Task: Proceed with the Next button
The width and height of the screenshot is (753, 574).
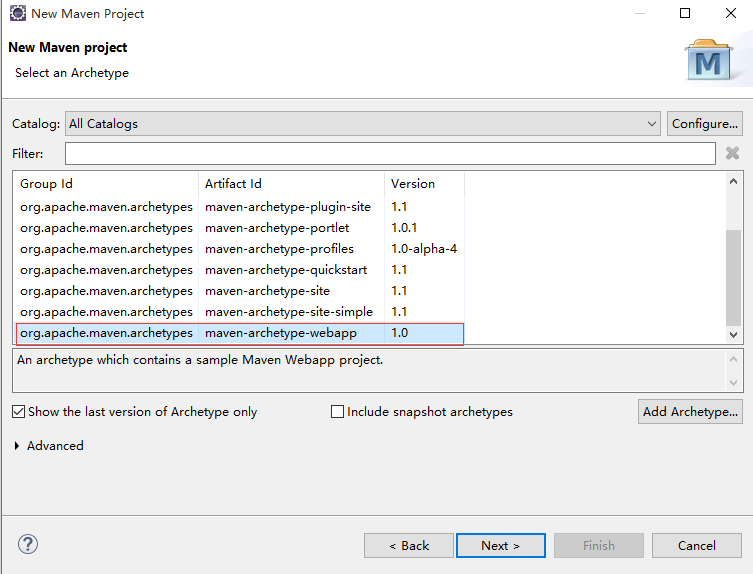Action: (x=501, y=546)
